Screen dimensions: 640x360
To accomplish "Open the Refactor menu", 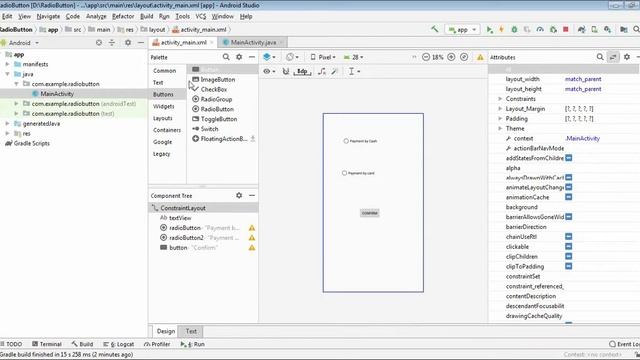I will pos(123,16).
